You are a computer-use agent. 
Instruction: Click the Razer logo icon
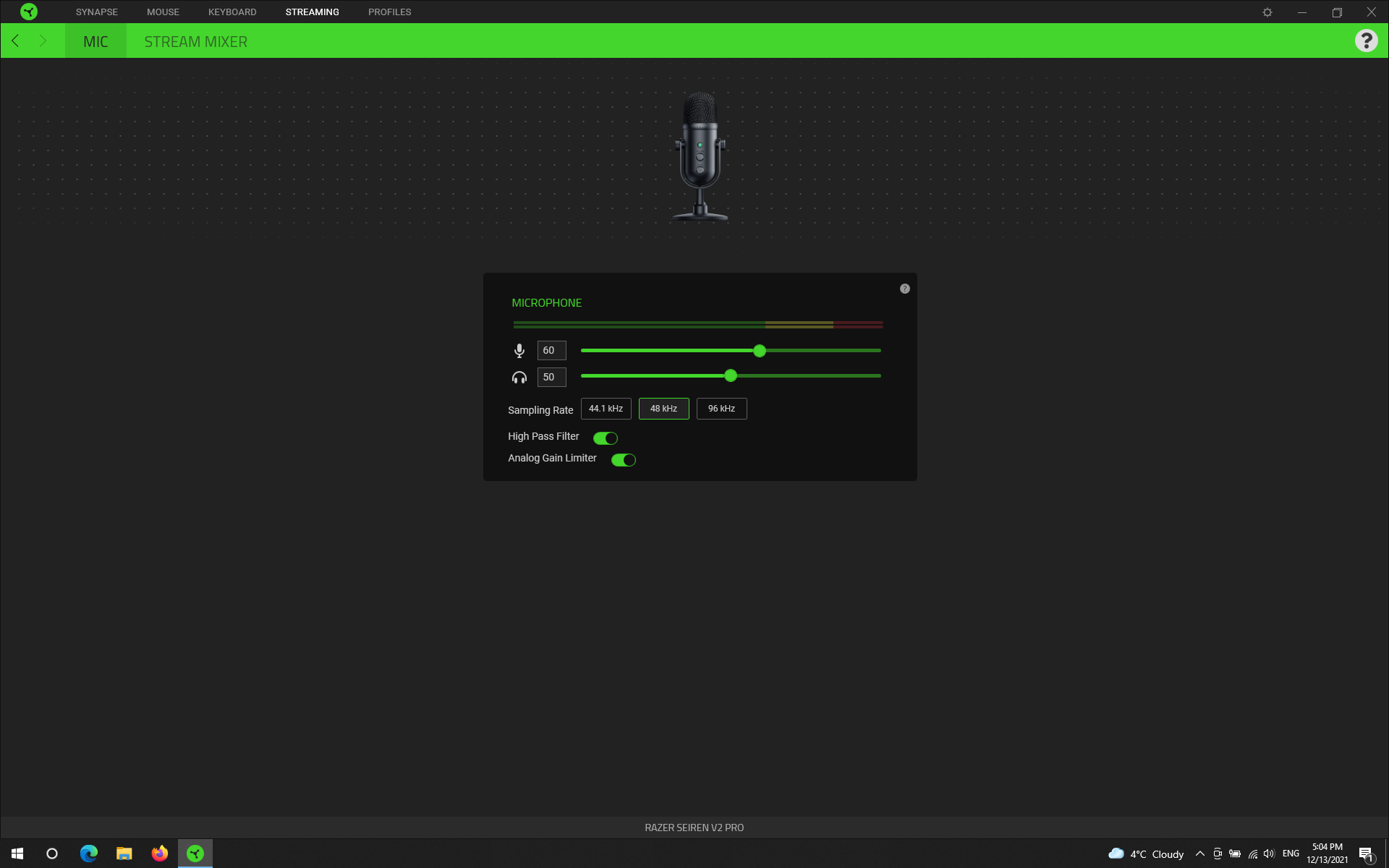tap(29, 12)
